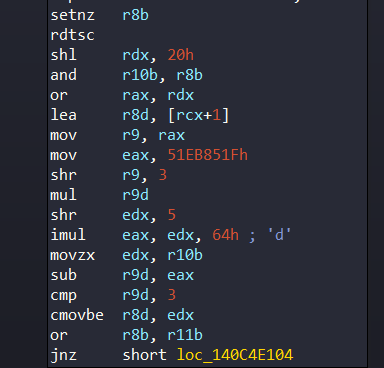Select the rdtsc instruction line
Viewport: 384px width, 368px height.
pyautogui.click(x=72, y=35)
